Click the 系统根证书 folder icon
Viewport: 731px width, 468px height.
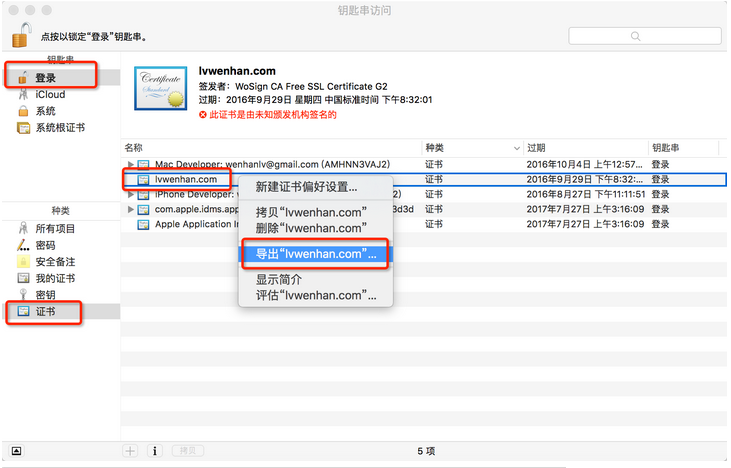(23, 128)
